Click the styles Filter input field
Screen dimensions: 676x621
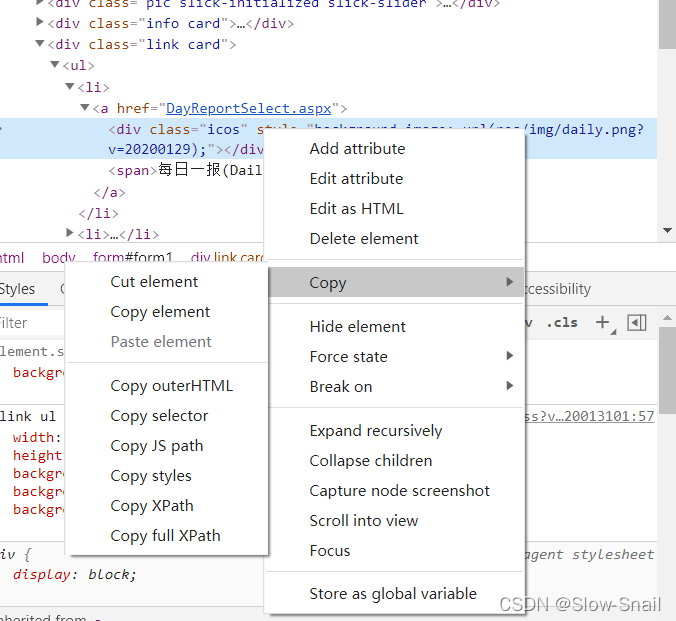click(32, 323)
